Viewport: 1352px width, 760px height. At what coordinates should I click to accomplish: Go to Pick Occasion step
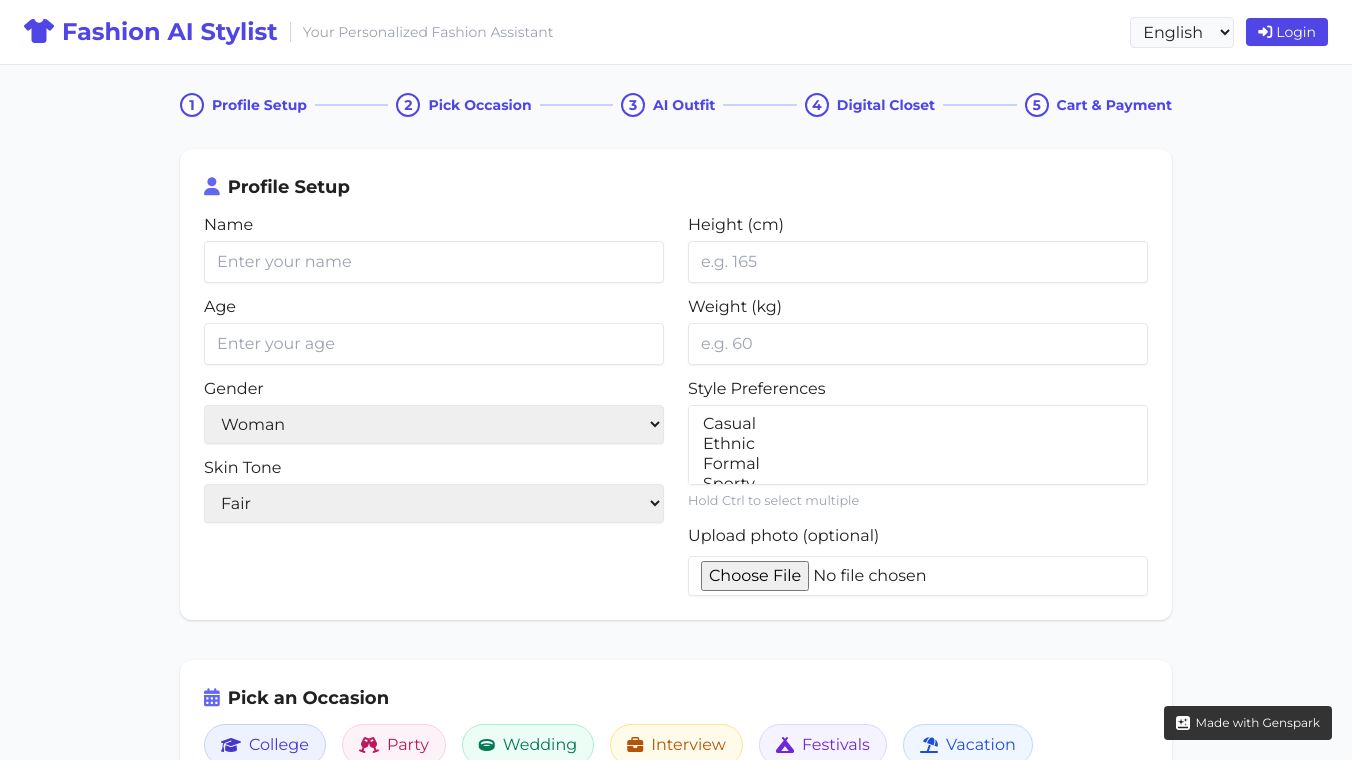click(x=464, y=105)
